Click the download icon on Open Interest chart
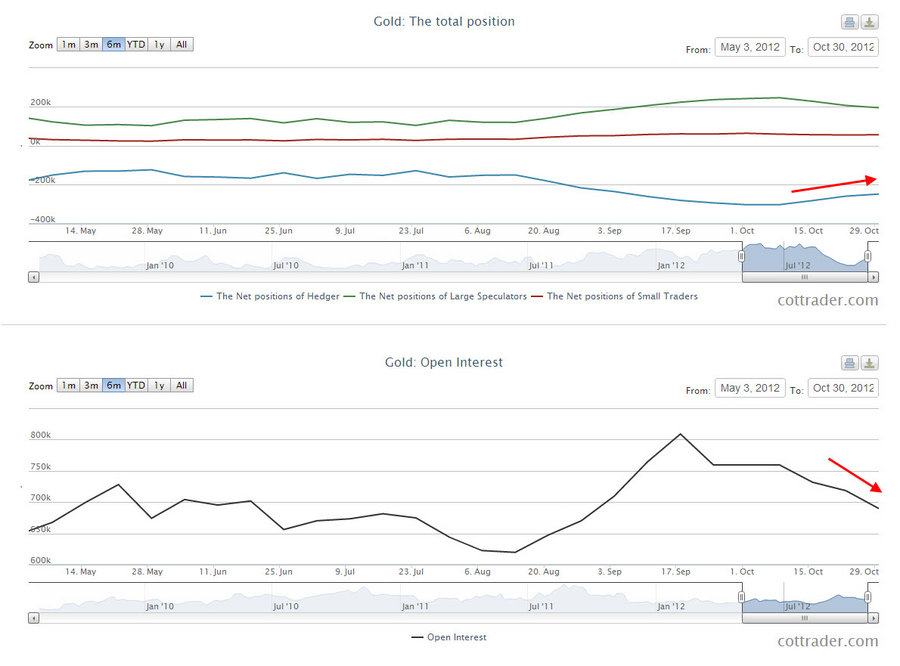 [870, 362]
